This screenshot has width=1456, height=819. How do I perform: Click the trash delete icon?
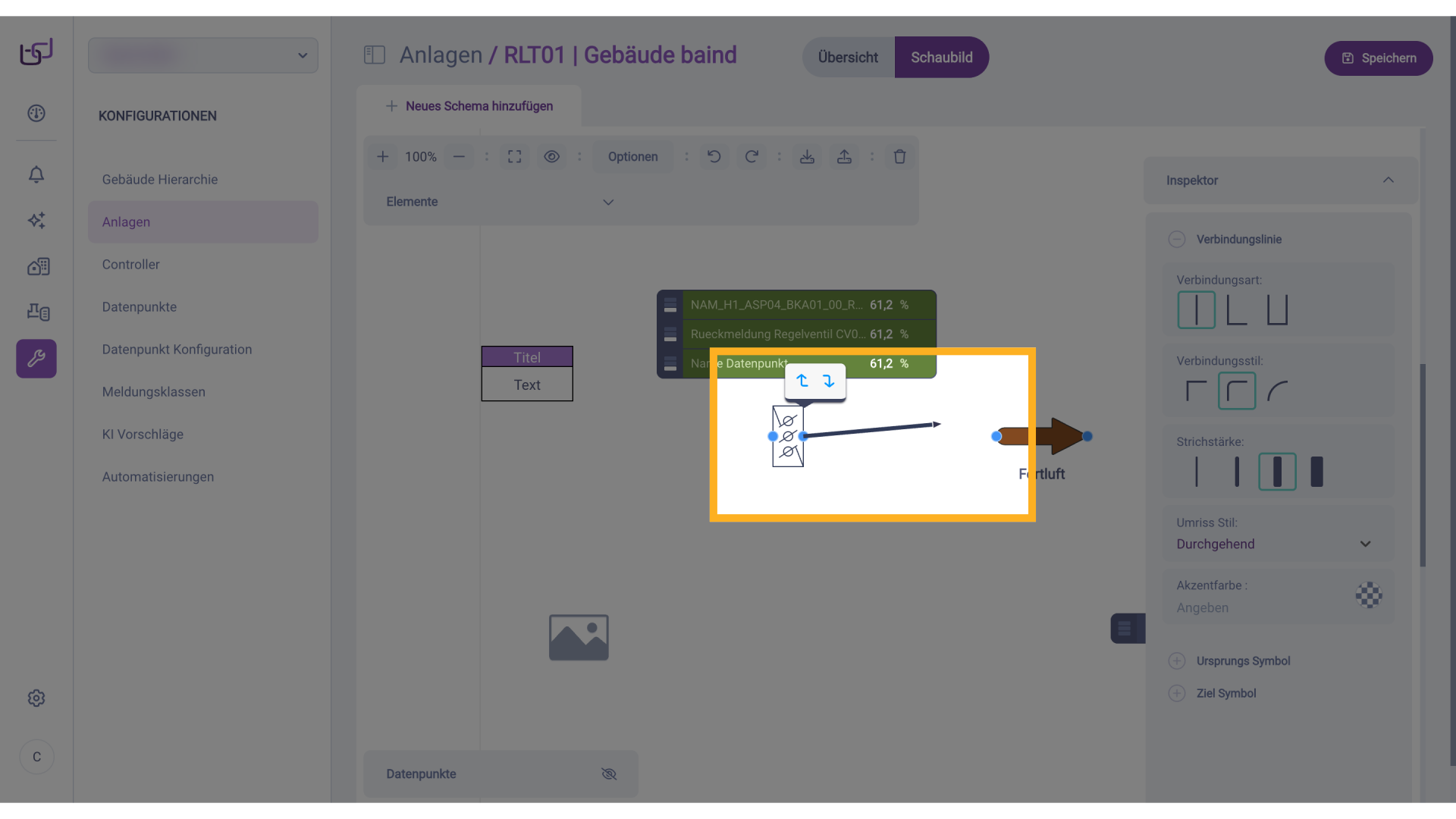point(899,157)
